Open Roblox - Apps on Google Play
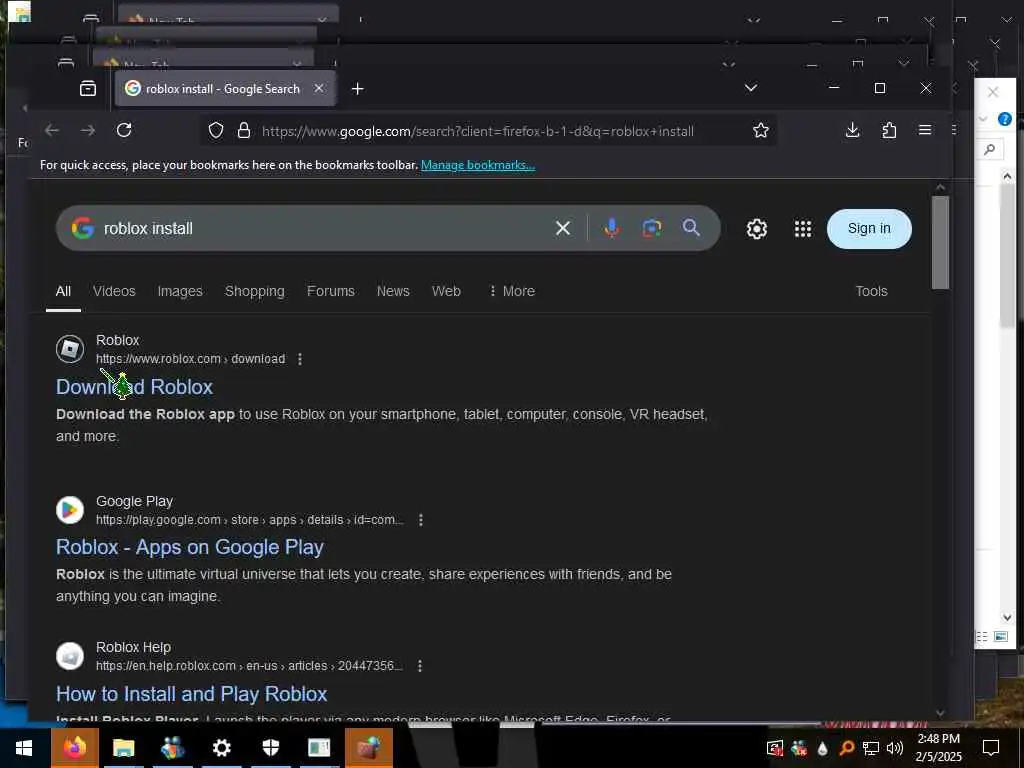Viewport: 1024px width, 768px height. click(189, 547)
